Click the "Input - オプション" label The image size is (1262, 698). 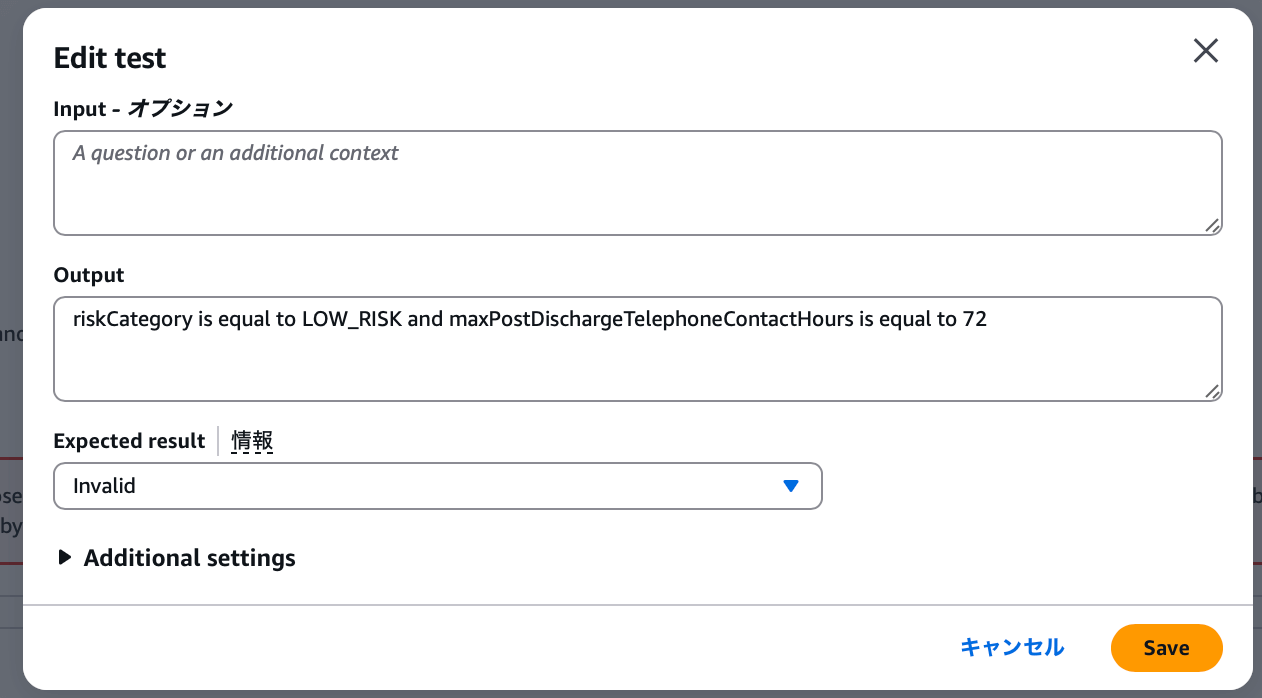click(x=142, y=109)
